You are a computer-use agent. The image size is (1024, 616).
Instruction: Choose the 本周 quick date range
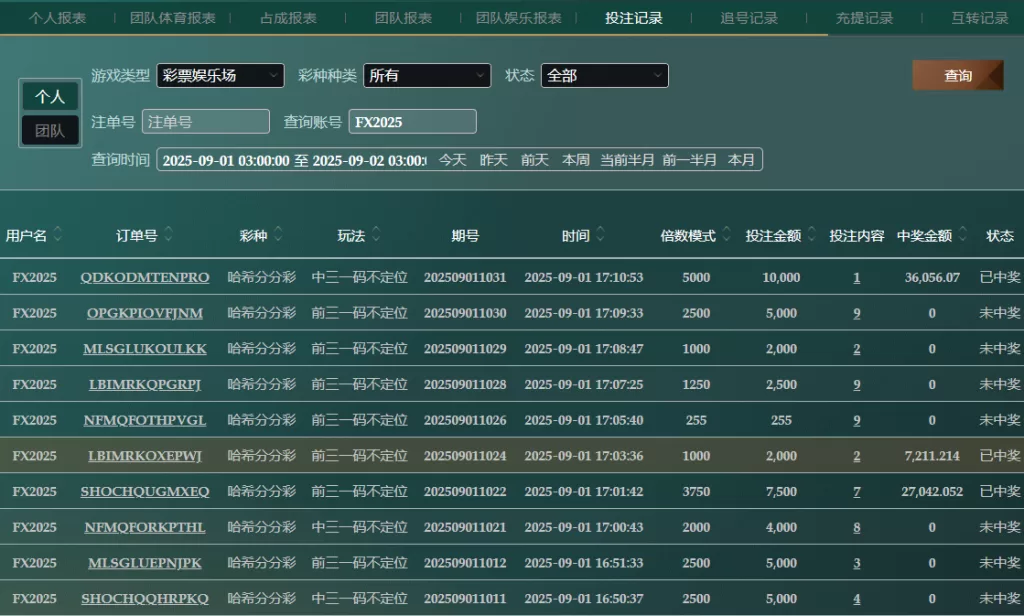[575, 160]
